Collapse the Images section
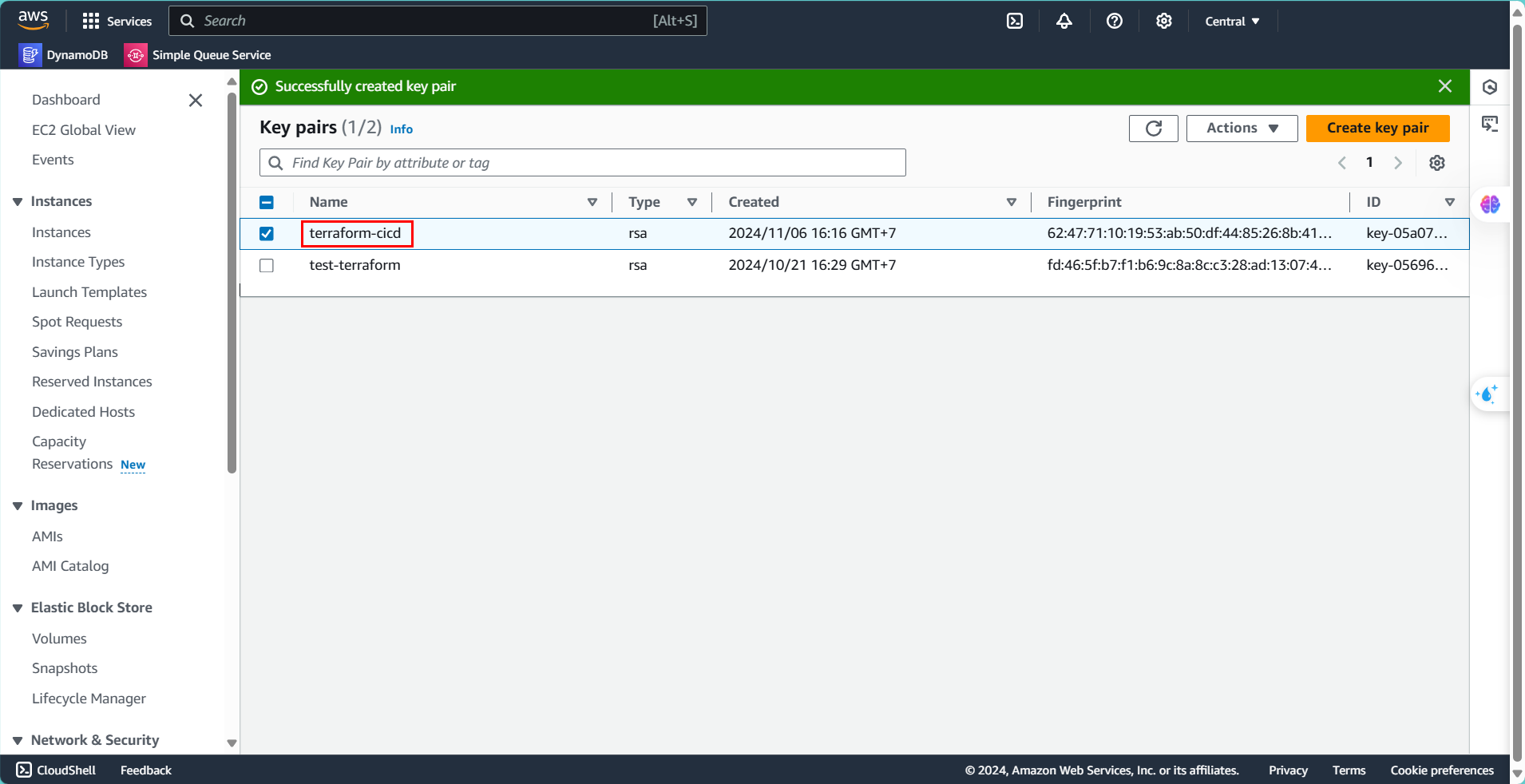1525x784 pixels. pyautogui.click(x=18, y=506)
